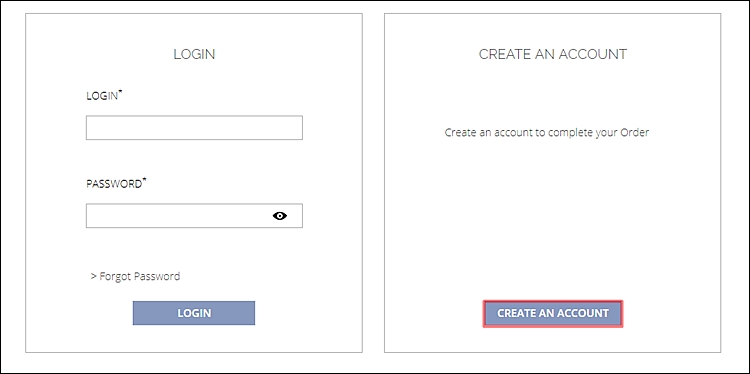Show password using the eye icon
The image size is (750, 374).
[280, 216]
